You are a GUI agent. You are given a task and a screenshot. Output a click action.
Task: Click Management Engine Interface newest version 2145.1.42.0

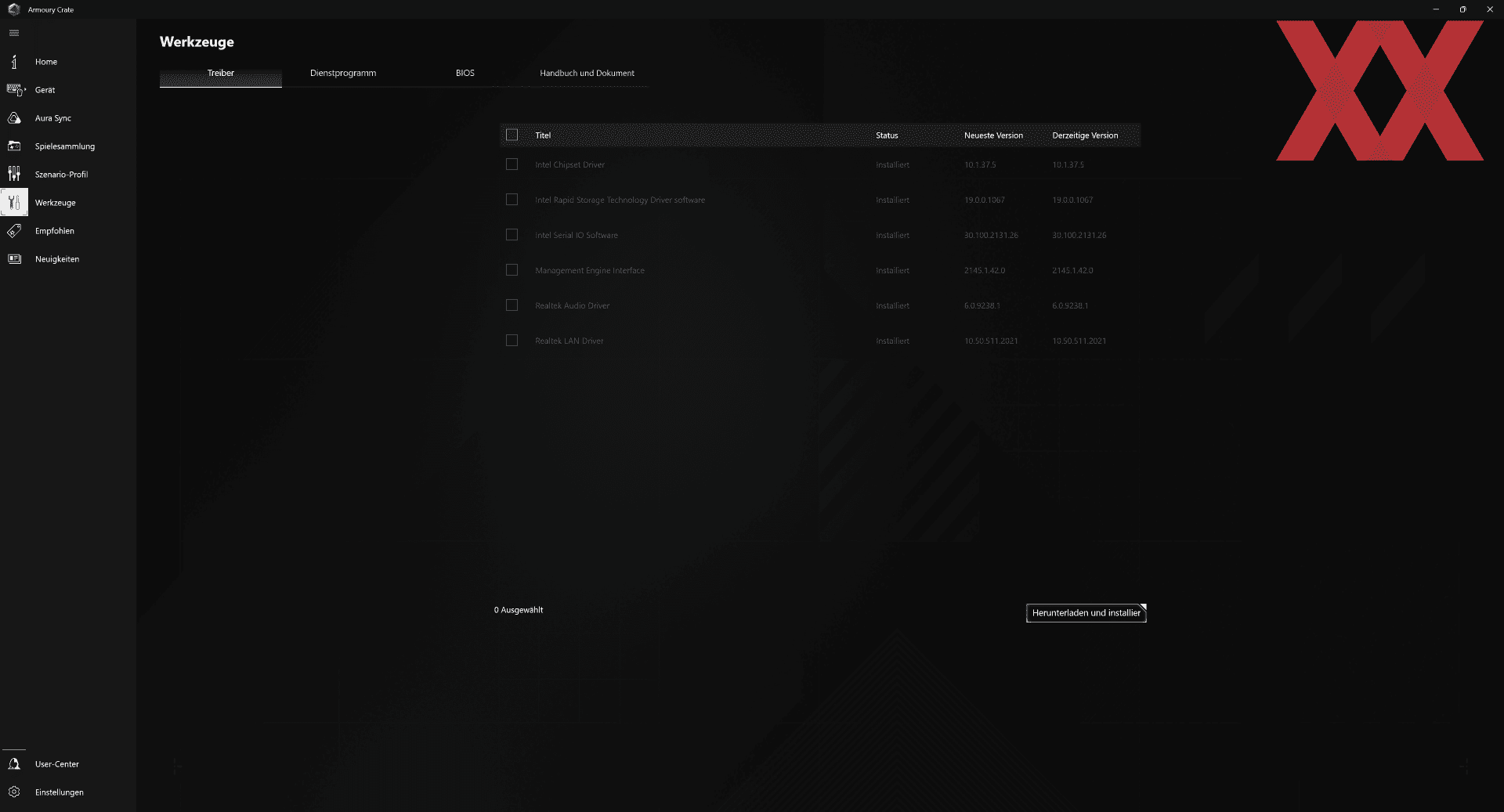pos(985,271)
